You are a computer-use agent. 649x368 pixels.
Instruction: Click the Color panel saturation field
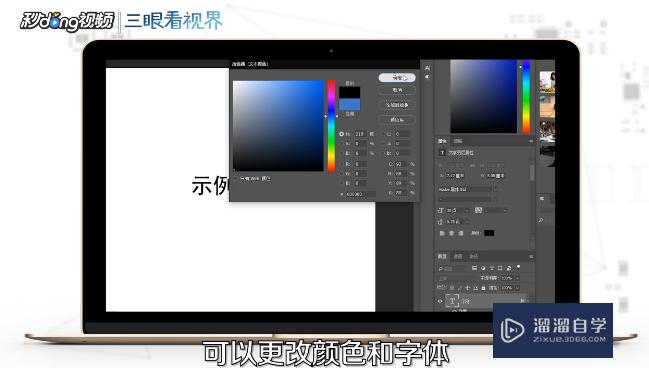(484, 96)
